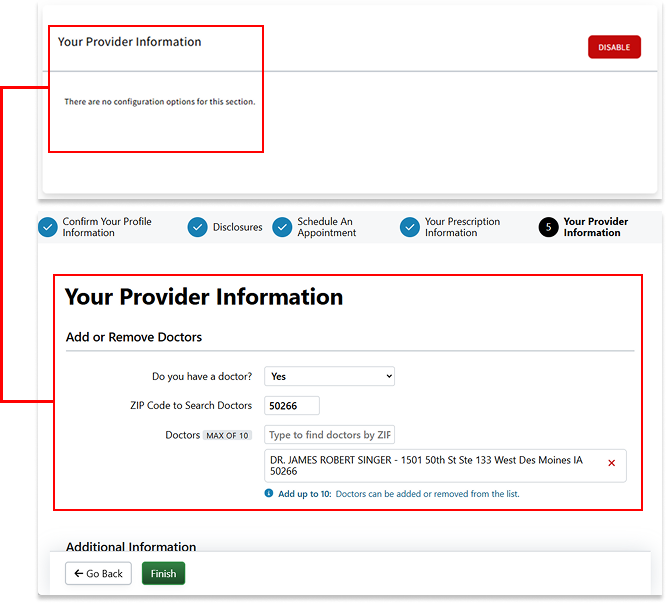The image size is (666, 603).
Task: Select the Your Provider Information step label
Action: coord(595,227)
